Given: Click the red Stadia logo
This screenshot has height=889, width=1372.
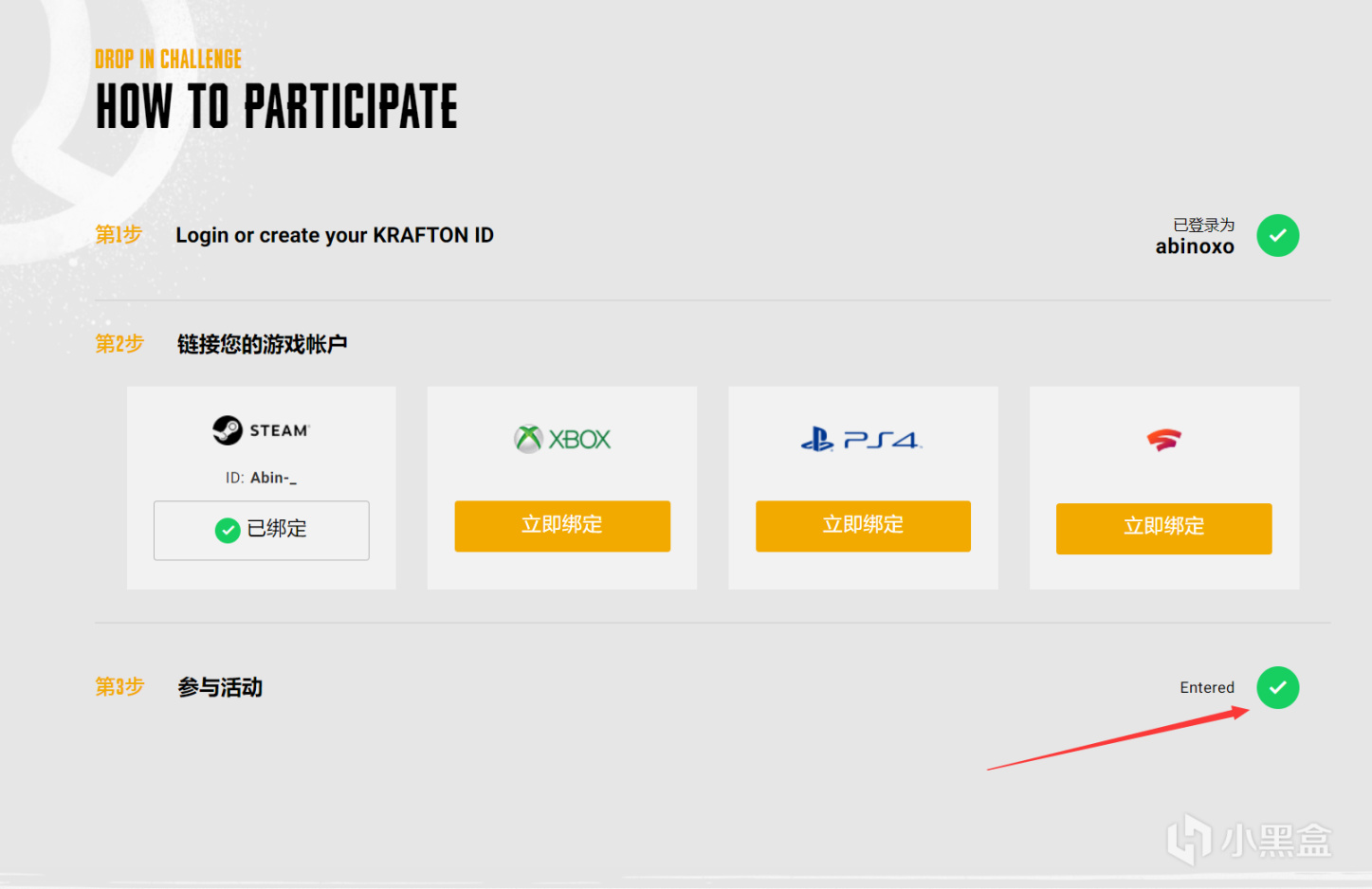Looking at the screenshot, I should 1163,440.
